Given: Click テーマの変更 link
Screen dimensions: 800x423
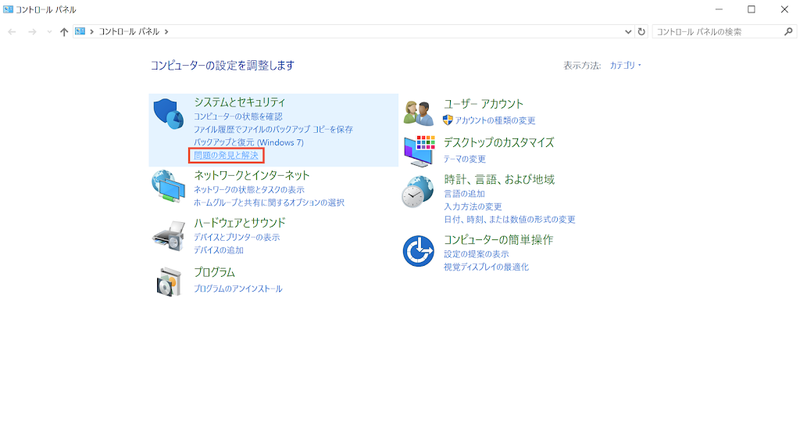Looking at the screenshot, I should [465, 158].
